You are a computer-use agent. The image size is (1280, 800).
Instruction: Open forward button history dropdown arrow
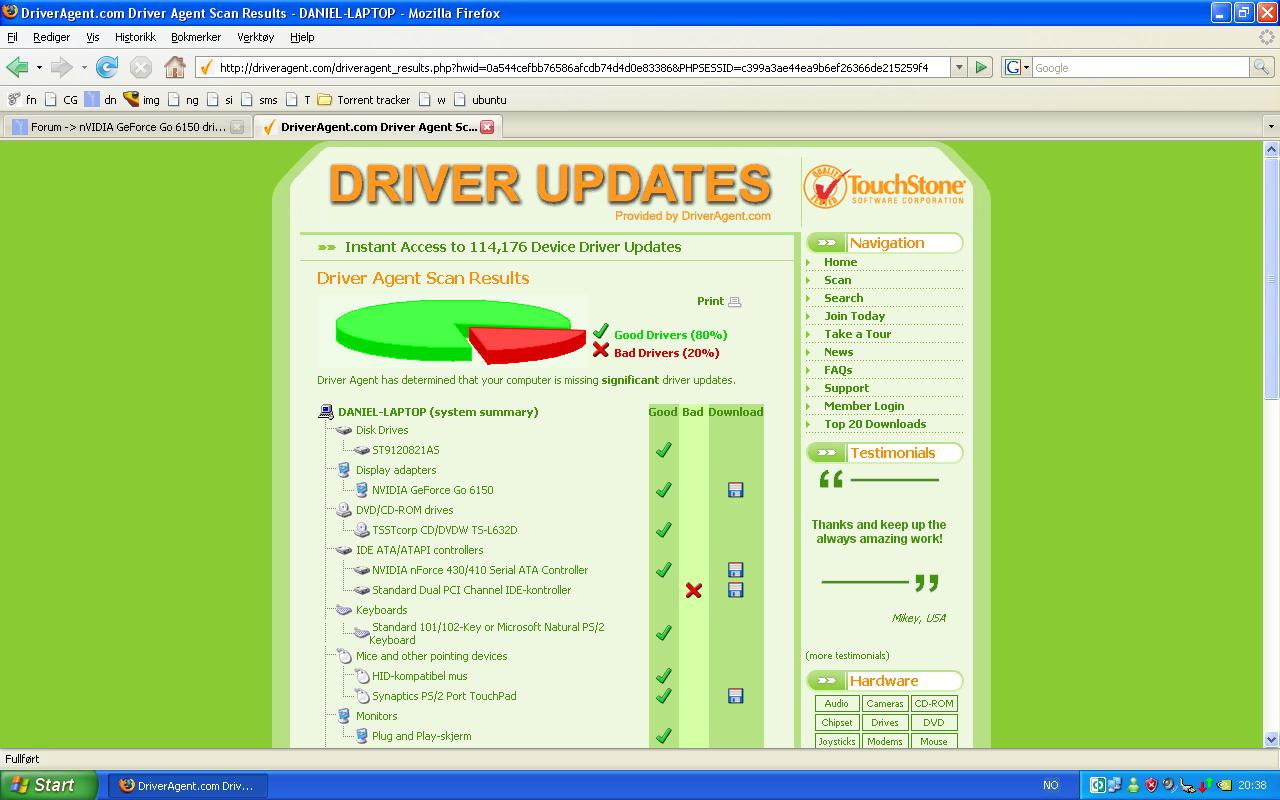point(84,67)
